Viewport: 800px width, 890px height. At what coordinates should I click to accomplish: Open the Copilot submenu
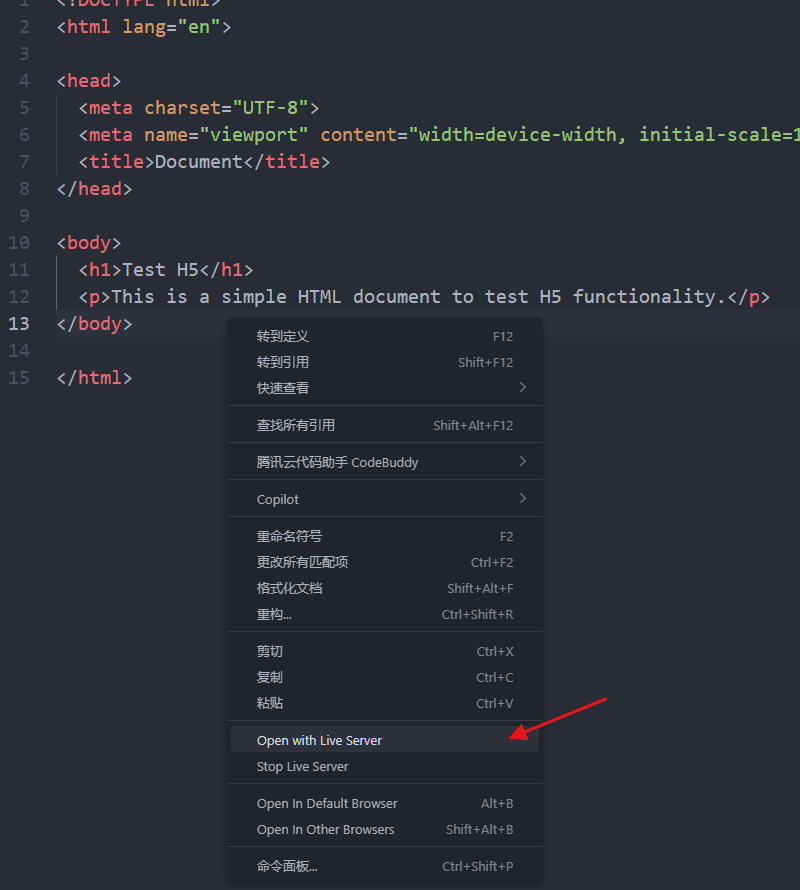click(x=384, y=499)
